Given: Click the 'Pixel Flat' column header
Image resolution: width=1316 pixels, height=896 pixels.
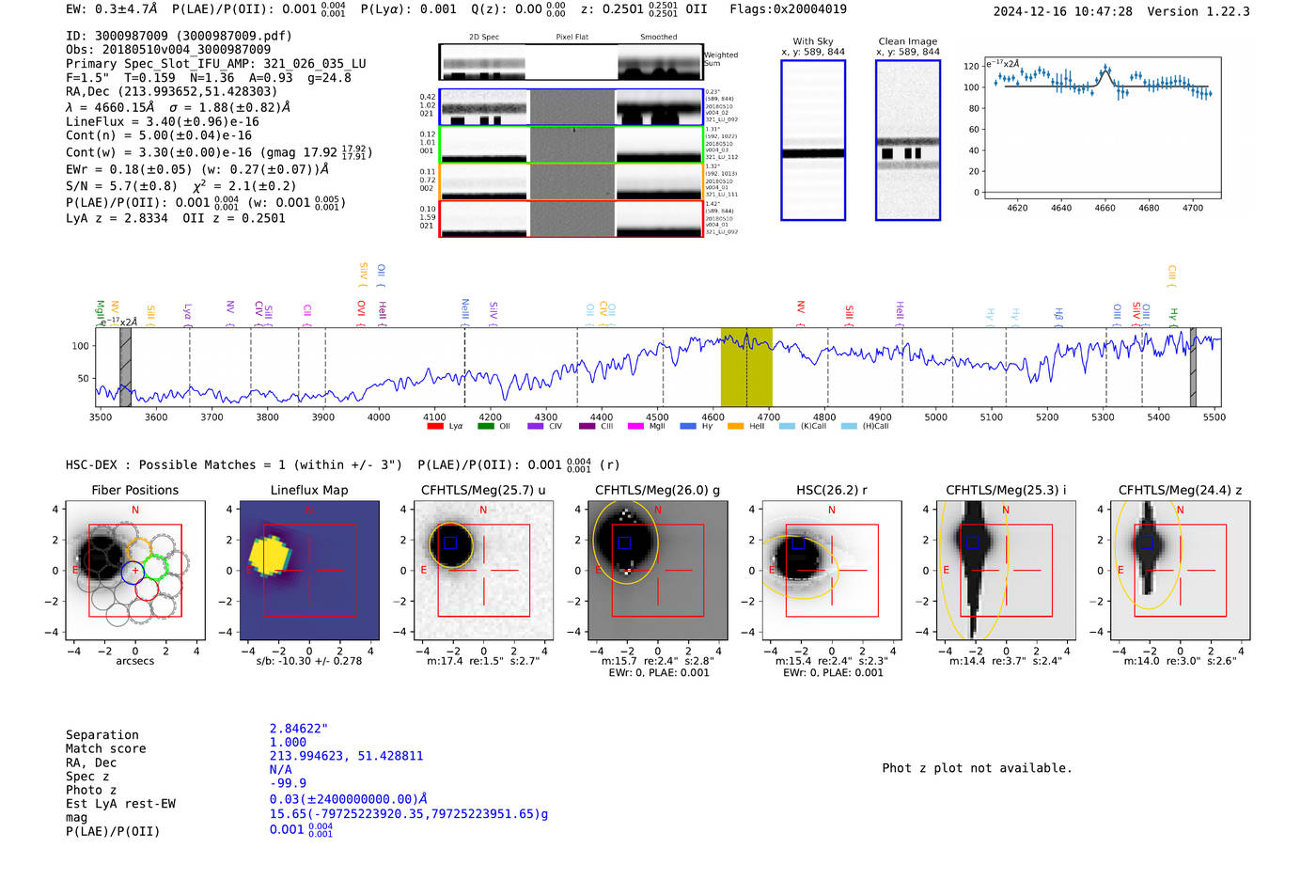Looking at the screenshot, I should click(x=572, y=38).
